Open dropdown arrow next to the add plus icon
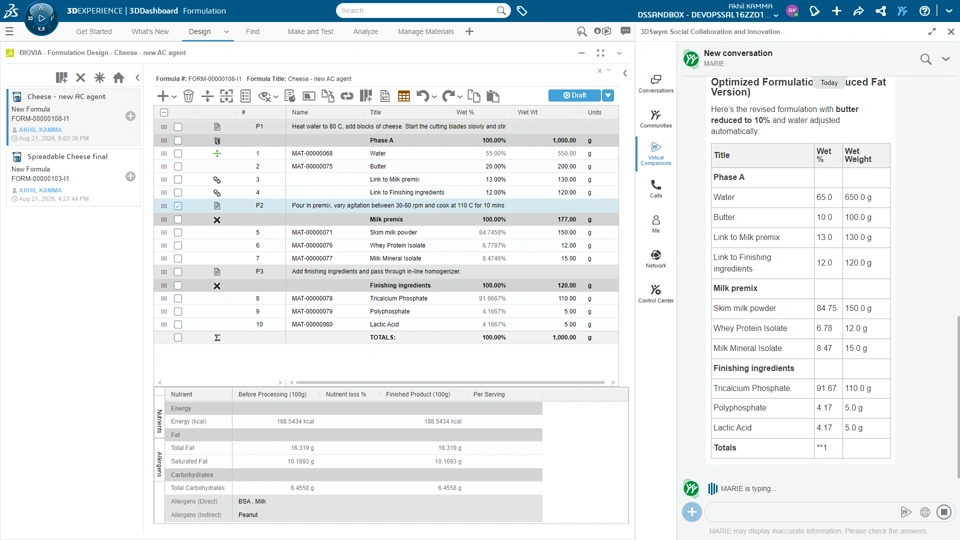The image size is (960, 540). (x=174, y=97)
